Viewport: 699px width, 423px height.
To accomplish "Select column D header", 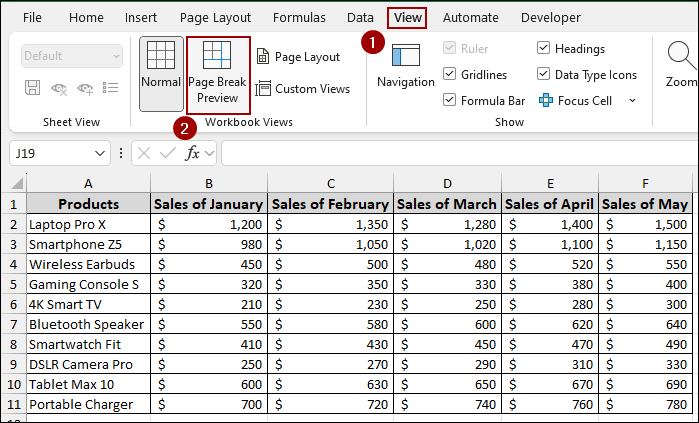I will click(447, 183).
